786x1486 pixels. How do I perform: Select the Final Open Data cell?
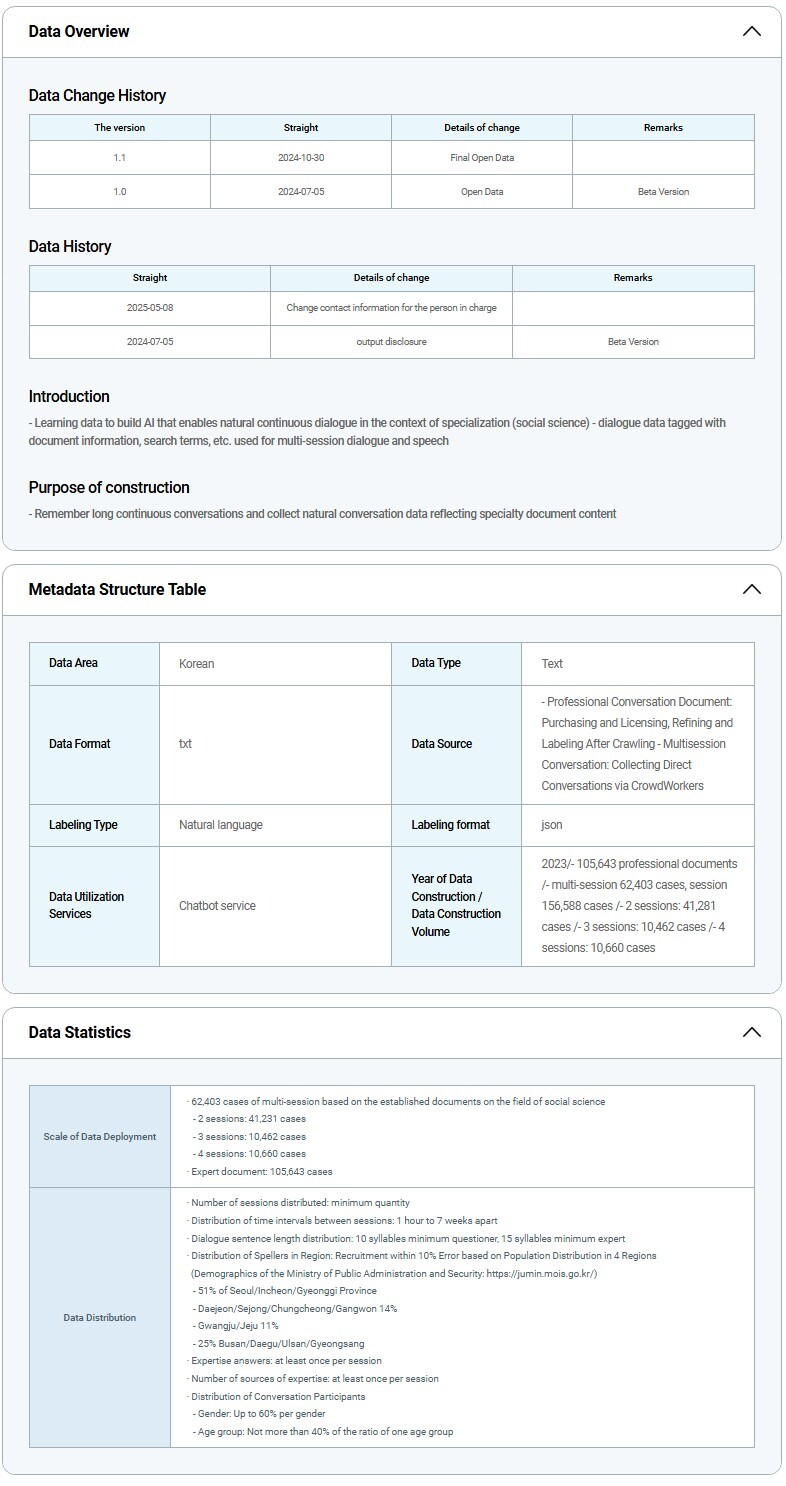click(x=482, y=158)
